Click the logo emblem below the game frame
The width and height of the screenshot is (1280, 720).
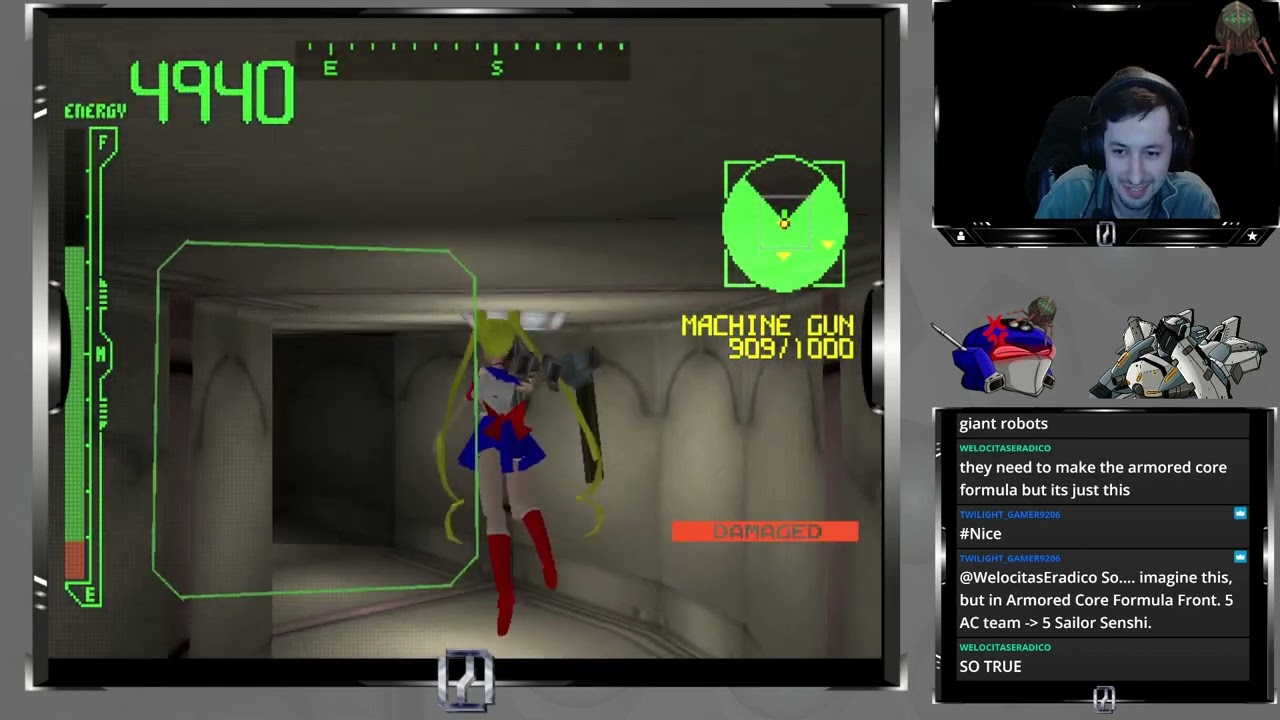point(466,679)
